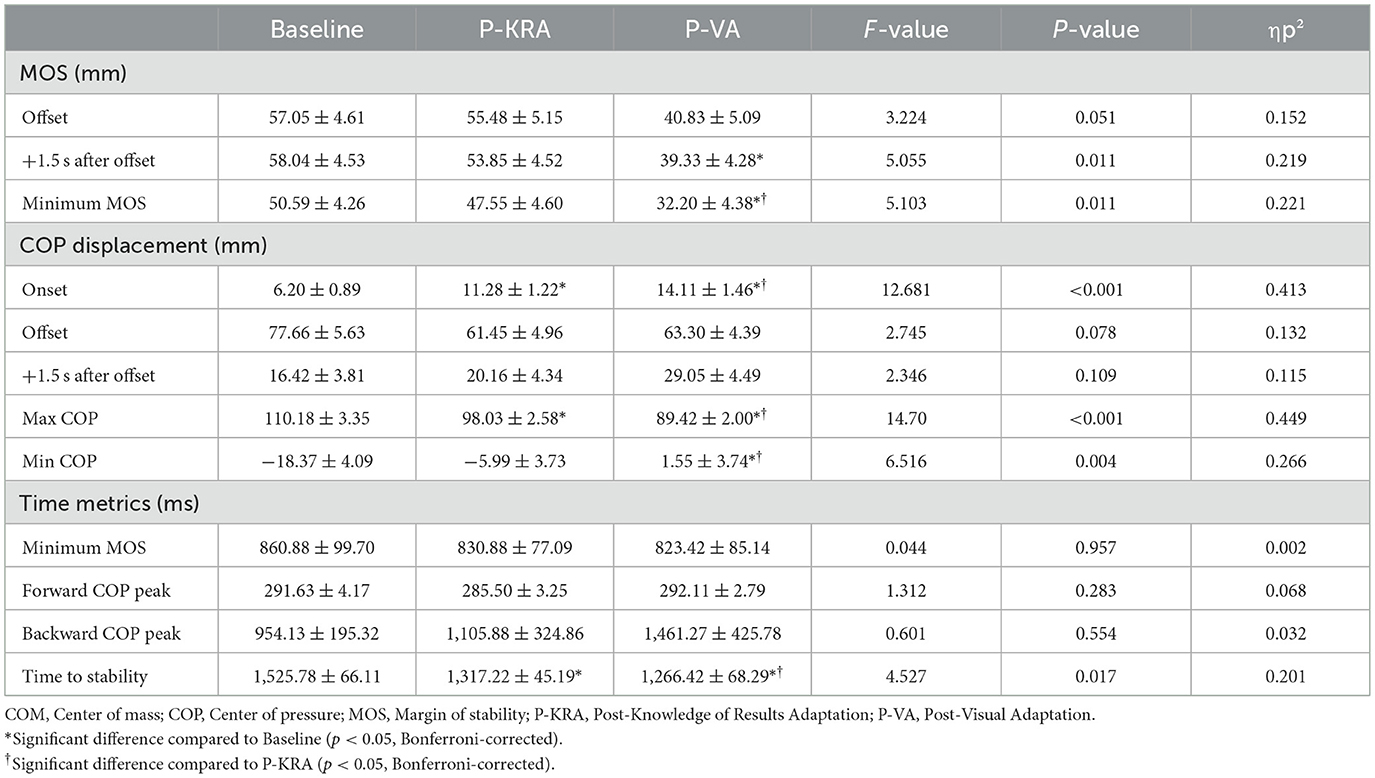The height and width of the screenshot is (778, 1375).
Task: Select the 0.449 effect size cell
Action: pyautogui.click(x=1283, y=418)
